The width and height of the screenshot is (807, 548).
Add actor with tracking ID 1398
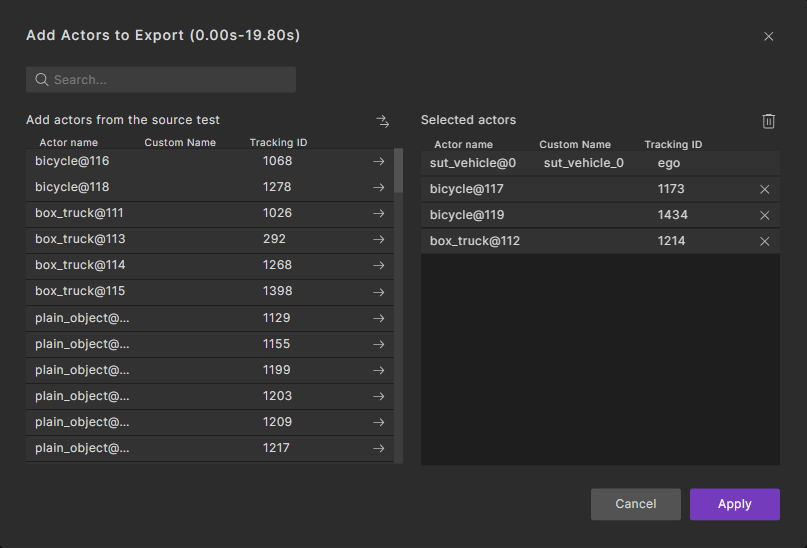tap(379, 291)
